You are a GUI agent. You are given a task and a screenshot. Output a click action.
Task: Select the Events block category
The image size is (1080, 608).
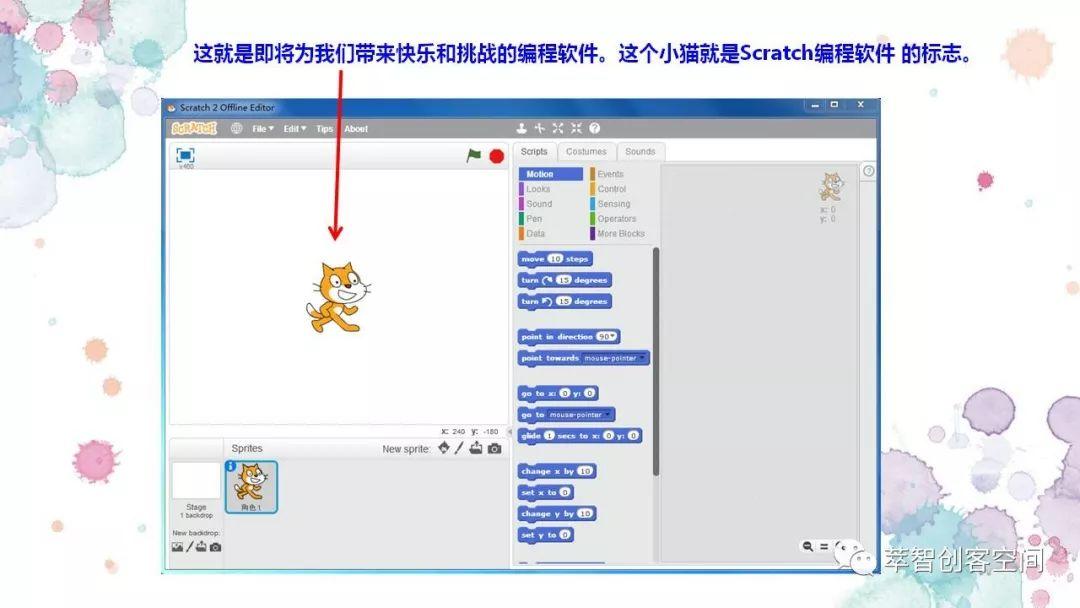(x=620, y=174)
